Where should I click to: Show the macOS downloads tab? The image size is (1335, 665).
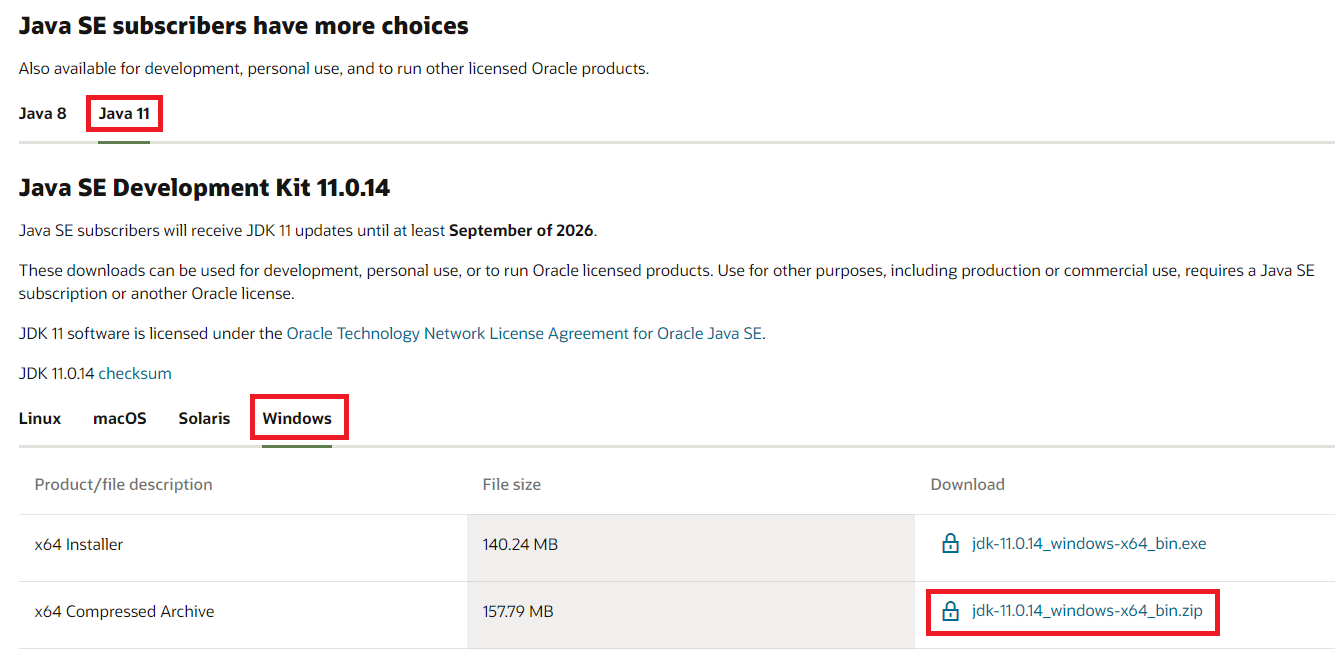click(x=120, y=418)
